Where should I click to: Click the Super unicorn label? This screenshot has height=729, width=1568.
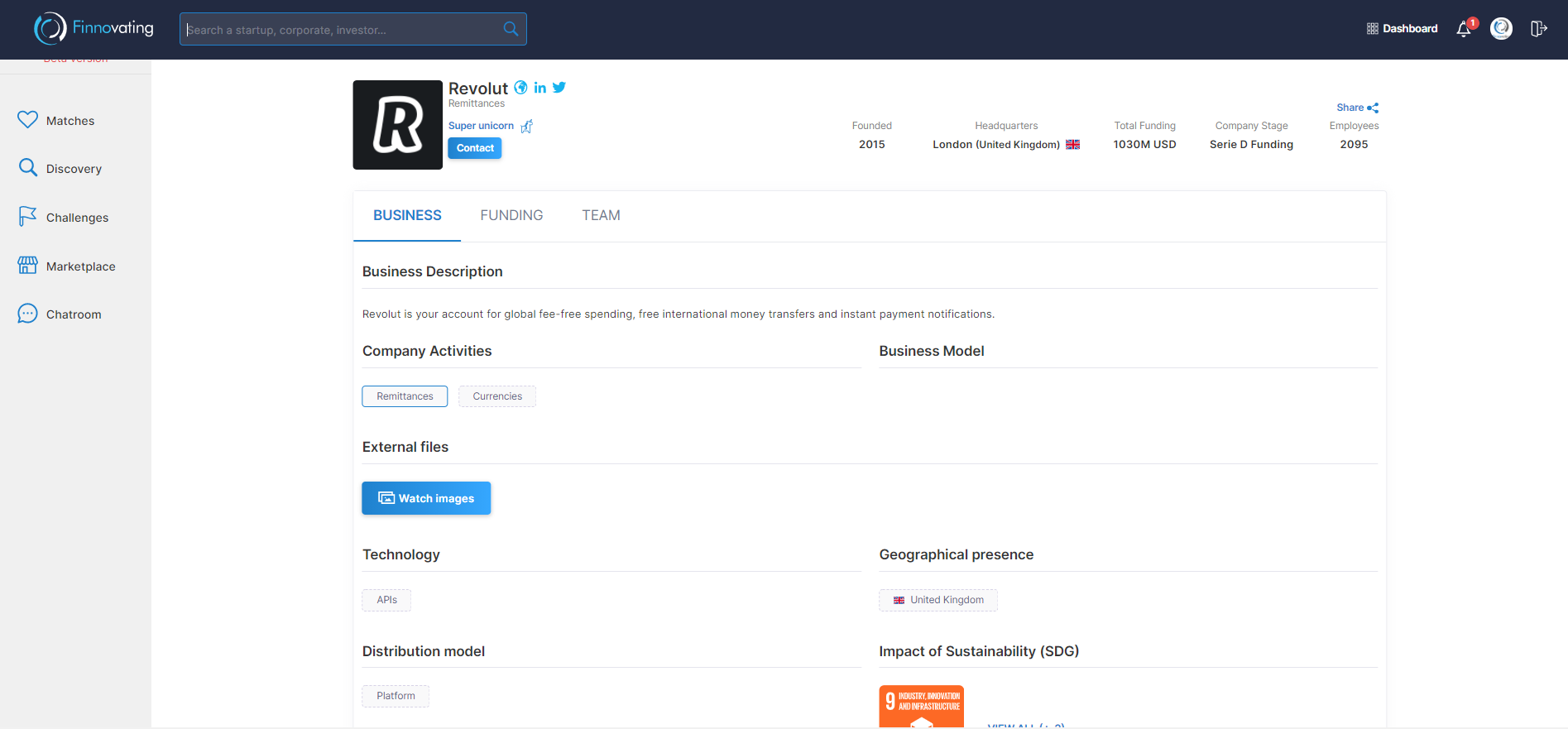[x=481, y=126]
